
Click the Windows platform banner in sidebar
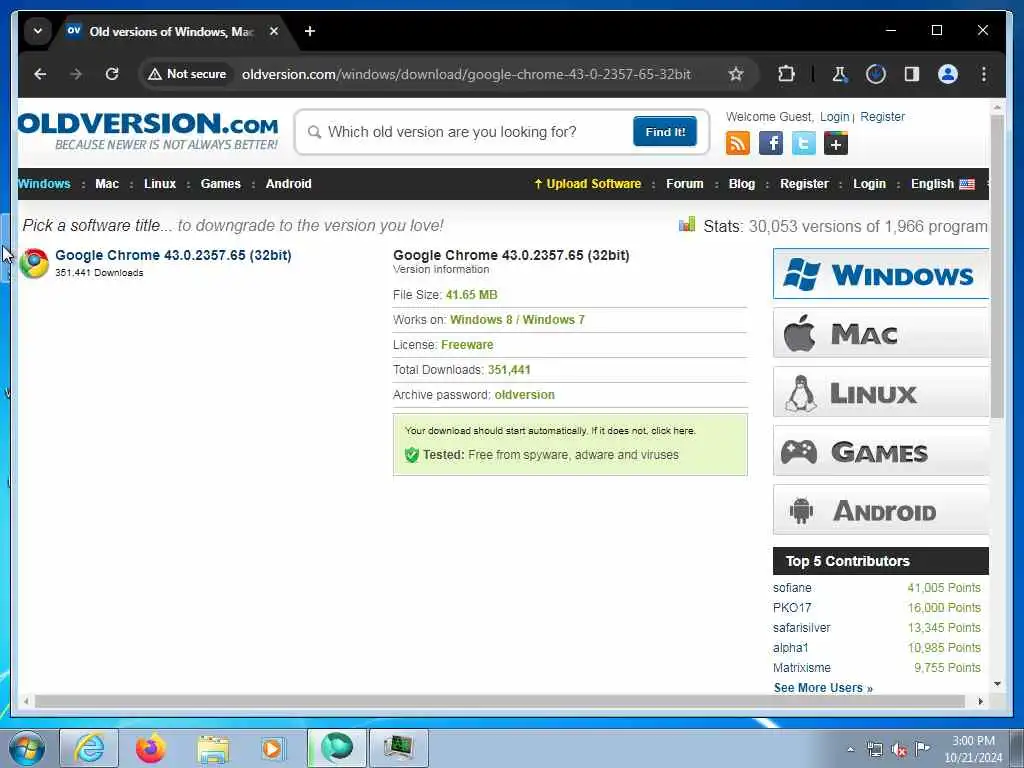tap(881, 274)
